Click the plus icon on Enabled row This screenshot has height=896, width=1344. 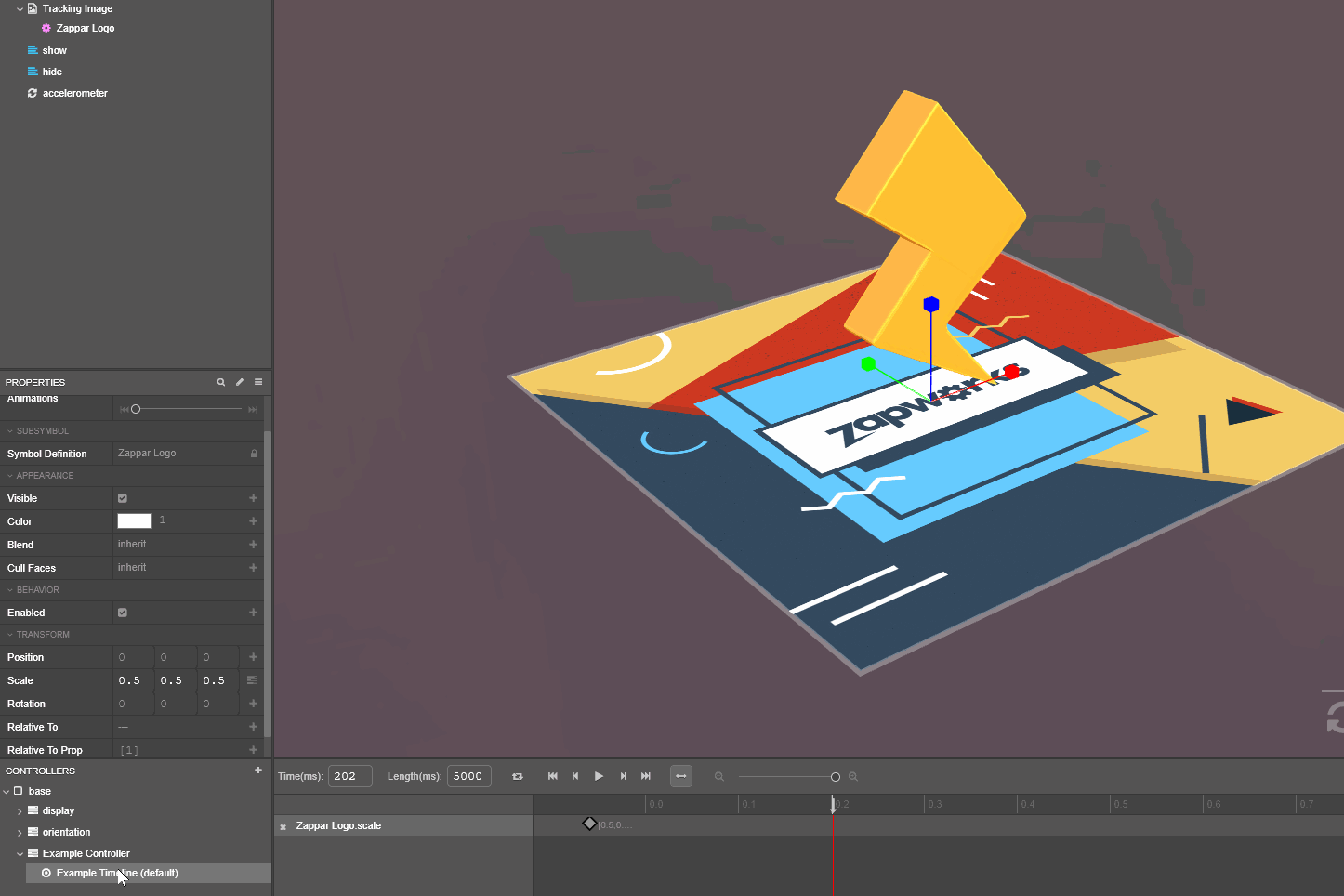click(x=253, y=613)
